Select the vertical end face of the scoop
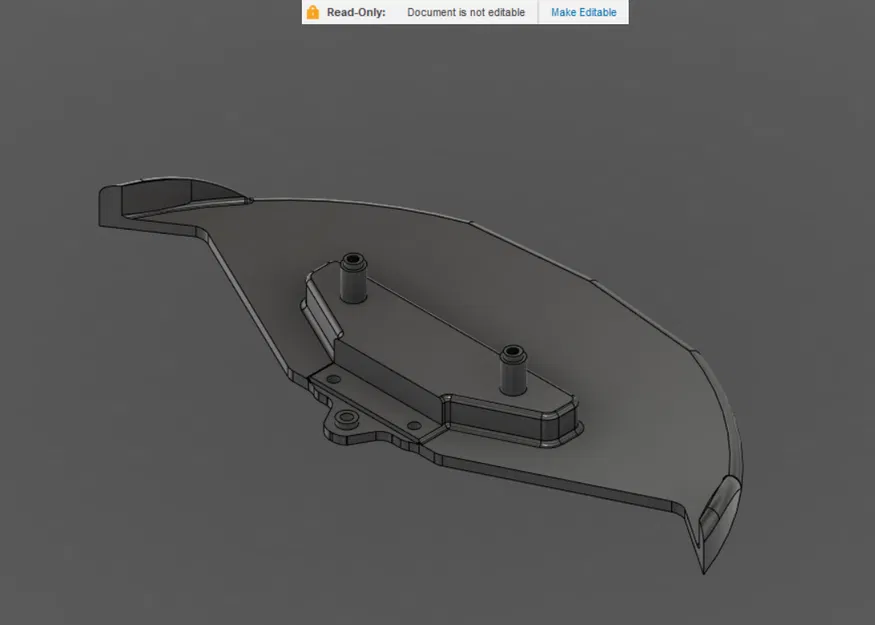The image size is (875, 625). [x=110, y=206]
